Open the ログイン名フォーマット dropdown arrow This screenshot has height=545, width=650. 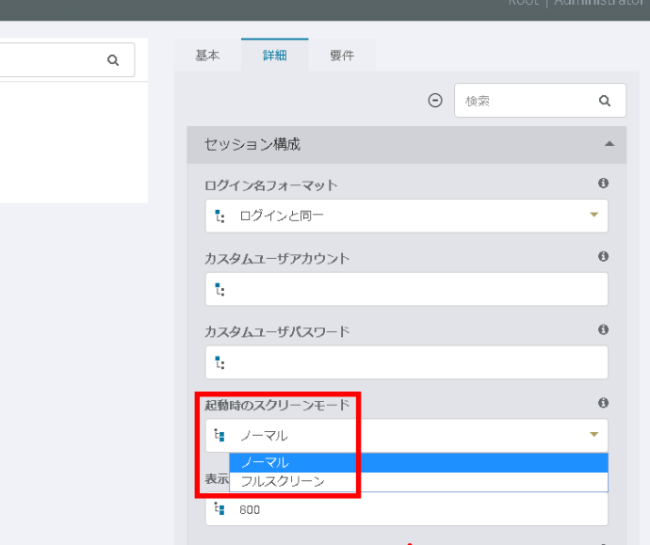click(x=593, y=215)
